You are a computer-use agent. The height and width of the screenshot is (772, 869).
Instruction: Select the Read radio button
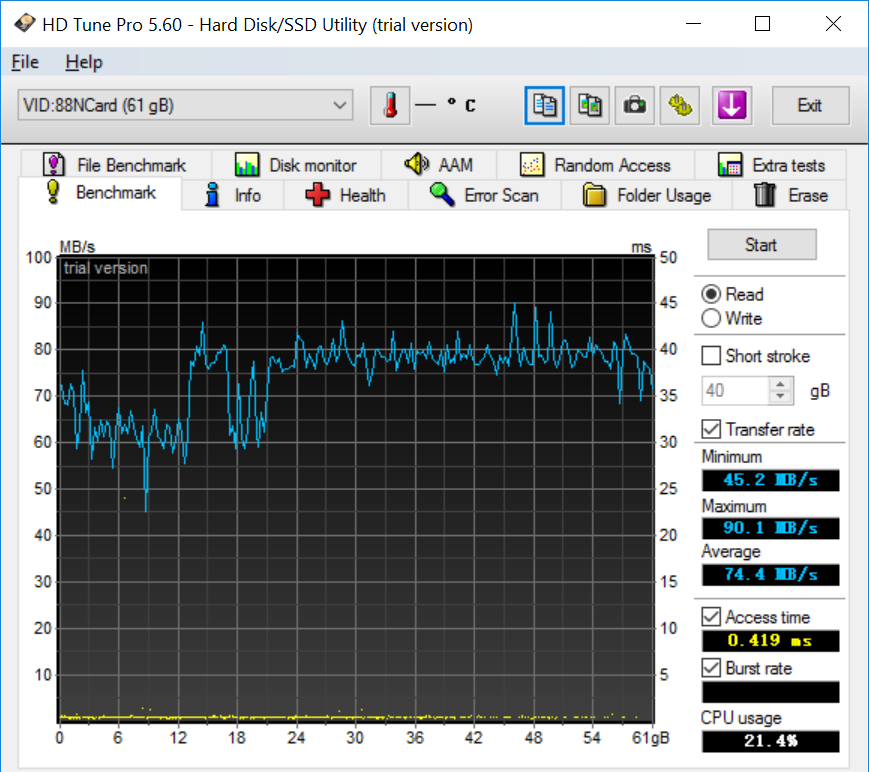712,294
